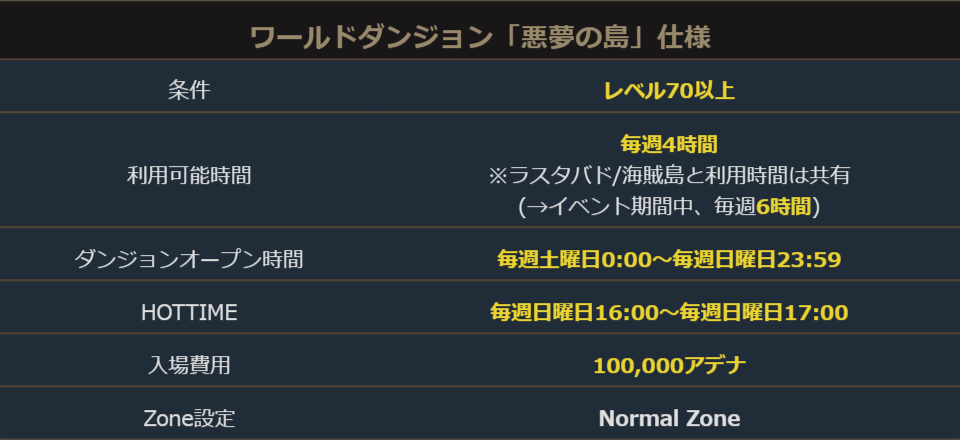Select the Zone設定 row label
Screen dimensions: 960x440
pyautogui.click(x=189, y=418)
